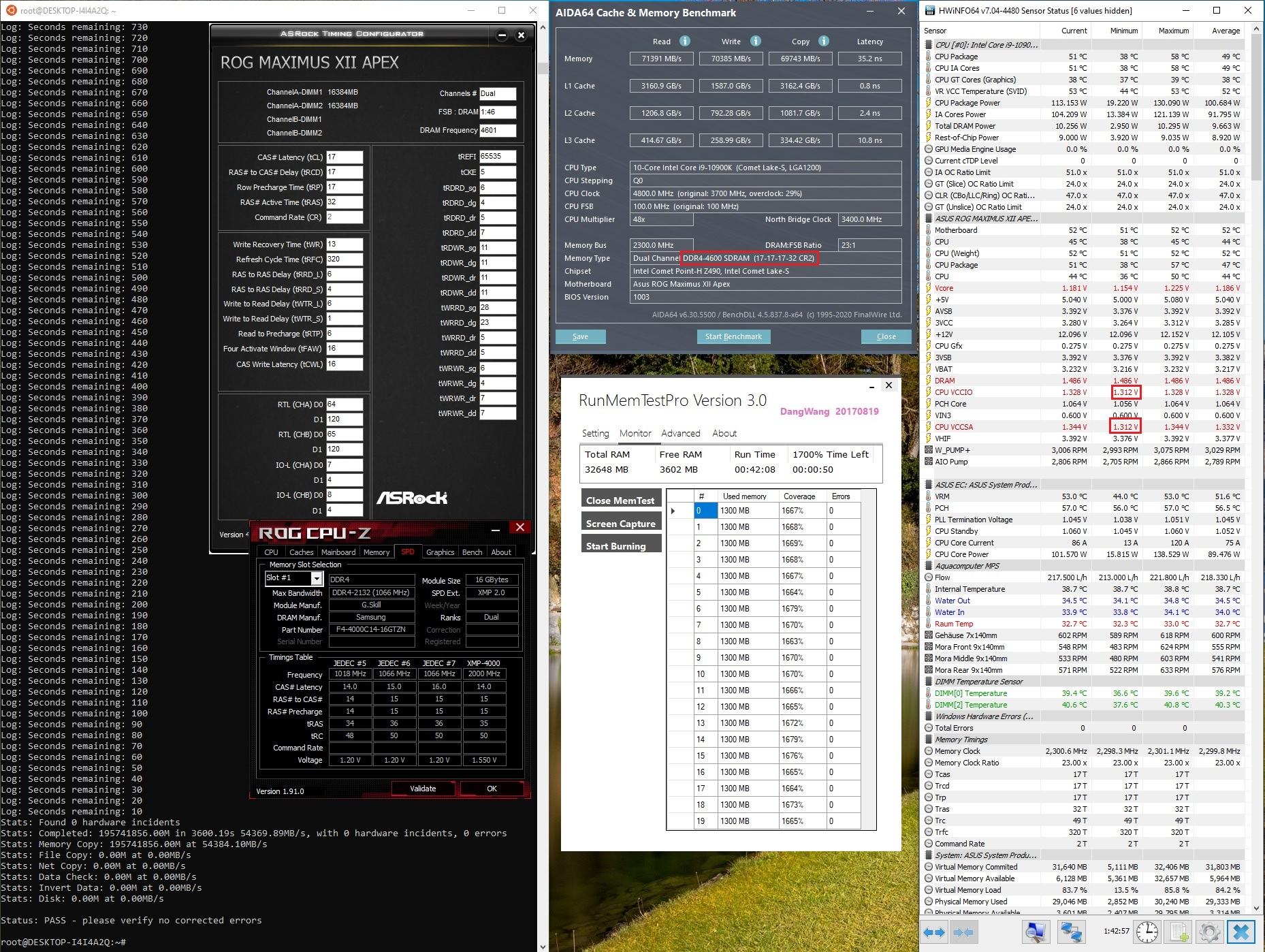1265x952 pixels.
Task: Select row 0 arrow marker in RunMemTestPro table
Action: (x=674, y=511)
